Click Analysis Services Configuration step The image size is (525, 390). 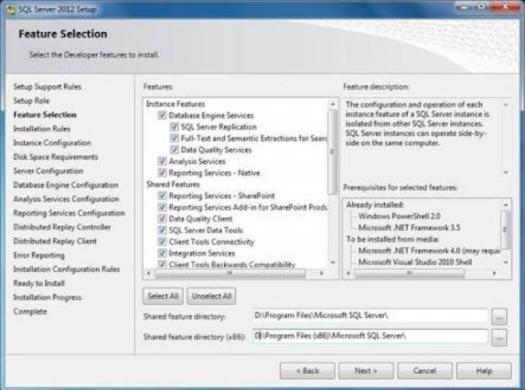click(x=66, y=199)
